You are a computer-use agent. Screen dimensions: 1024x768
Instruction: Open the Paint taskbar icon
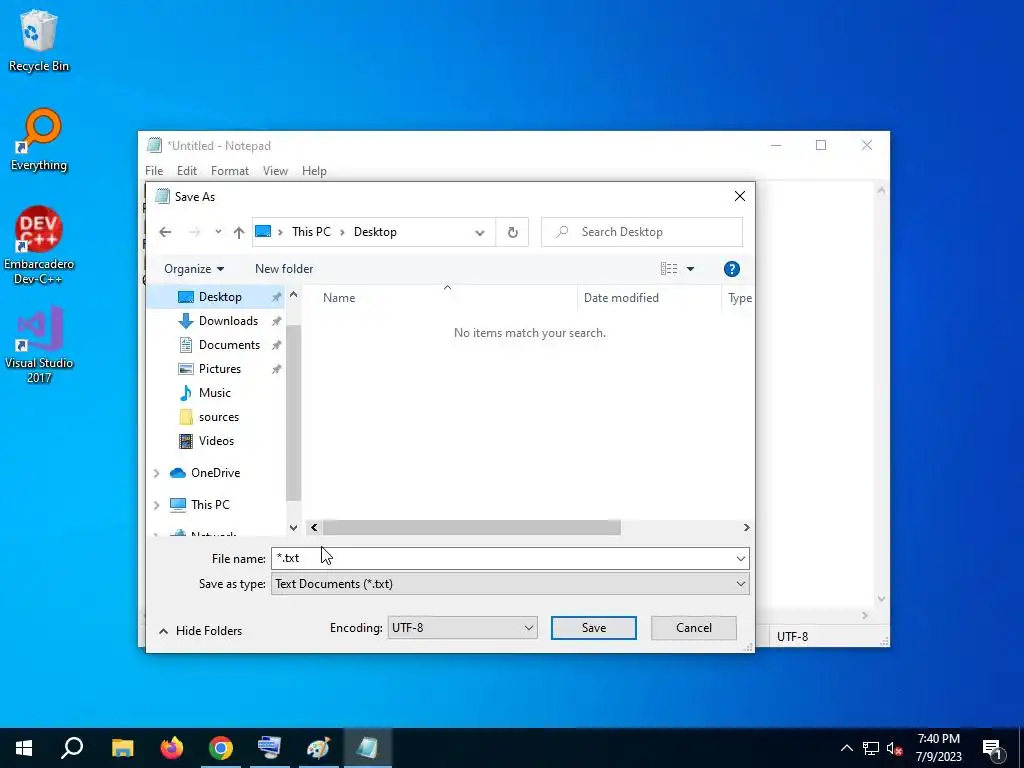tap(319, 748)
